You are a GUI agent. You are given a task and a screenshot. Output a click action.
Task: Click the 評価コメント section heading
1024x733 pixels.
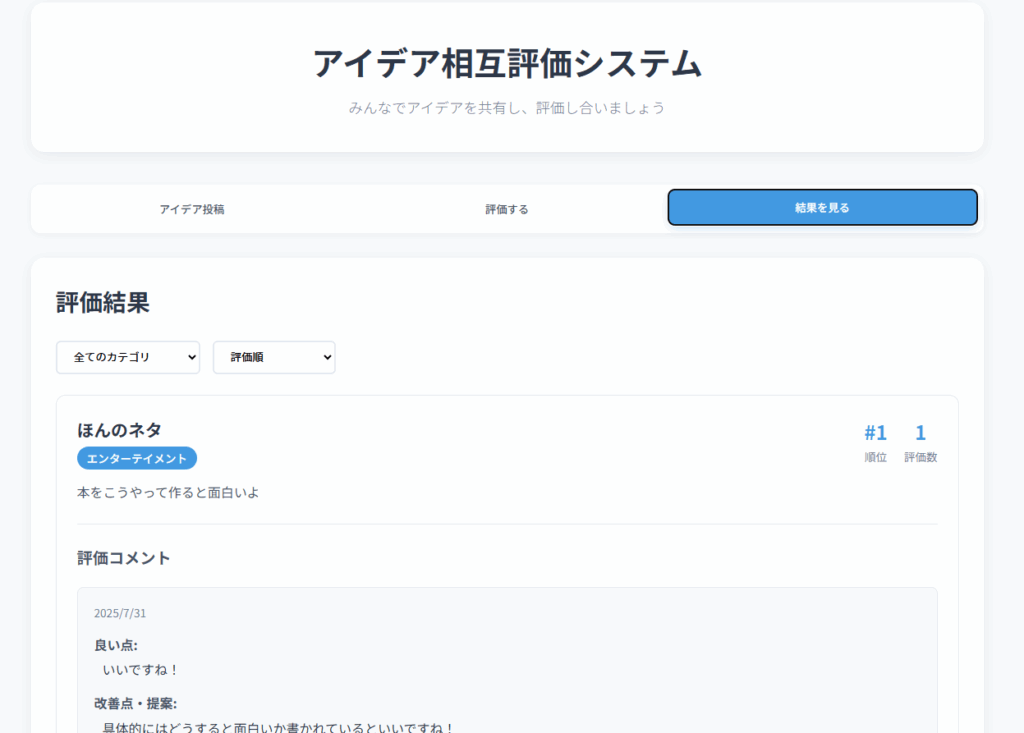pos(124,558)
